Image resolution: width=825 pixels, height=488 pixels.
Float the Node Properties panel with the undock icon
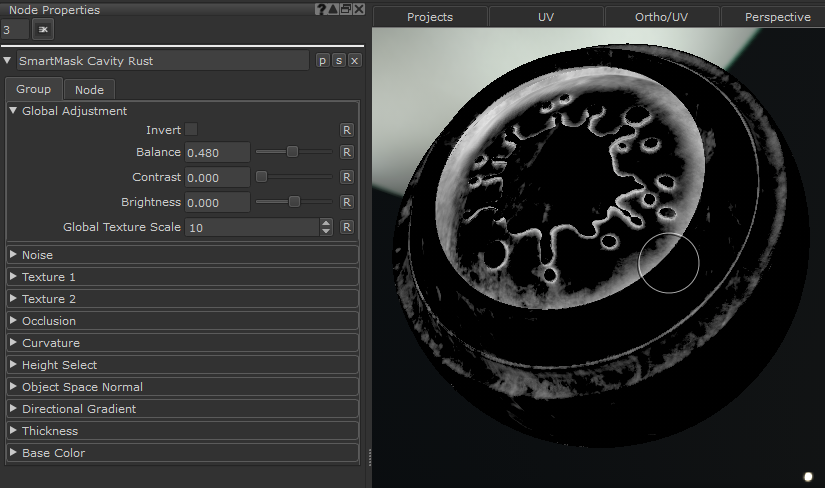point(345,10)
